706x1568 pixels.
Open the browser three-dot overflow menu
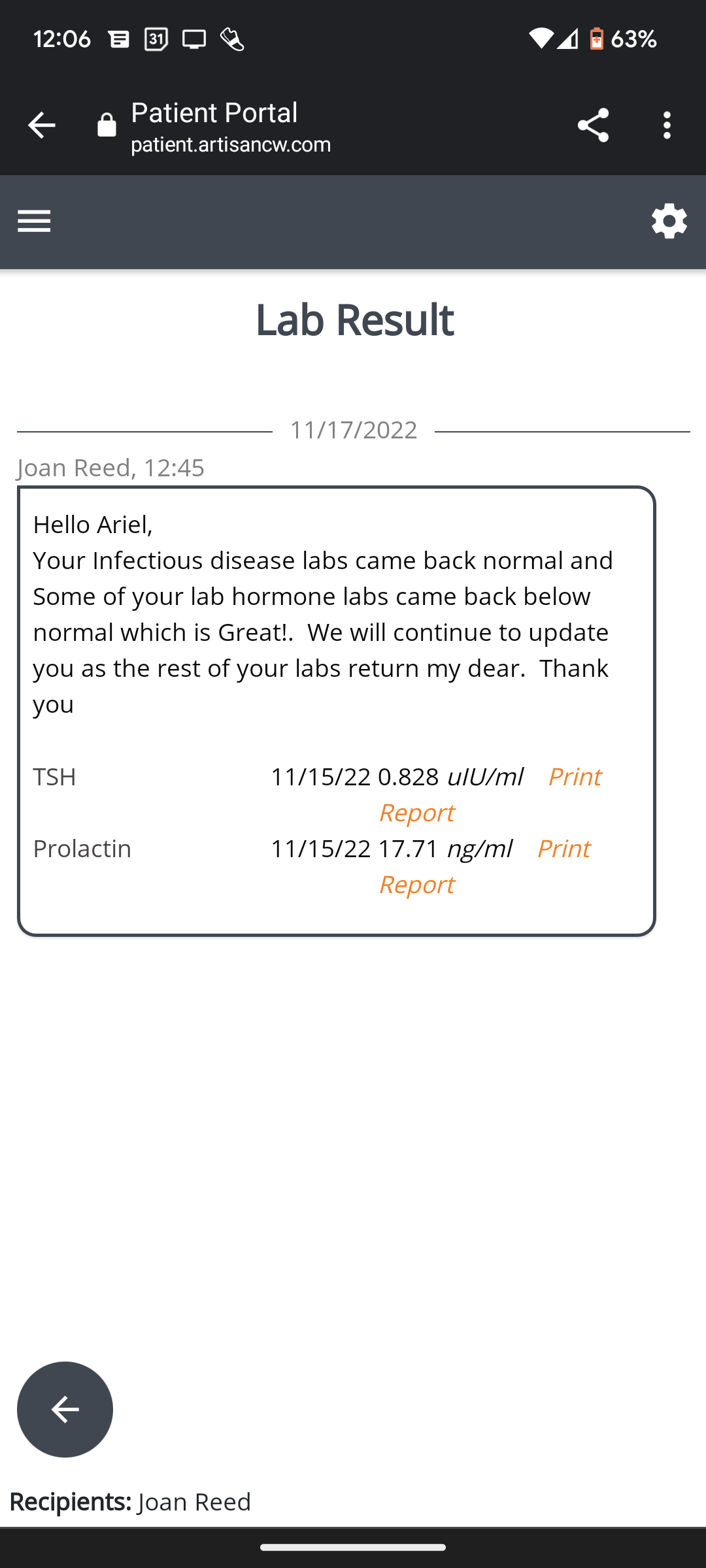pyautogui.click(x=667, y=125)
